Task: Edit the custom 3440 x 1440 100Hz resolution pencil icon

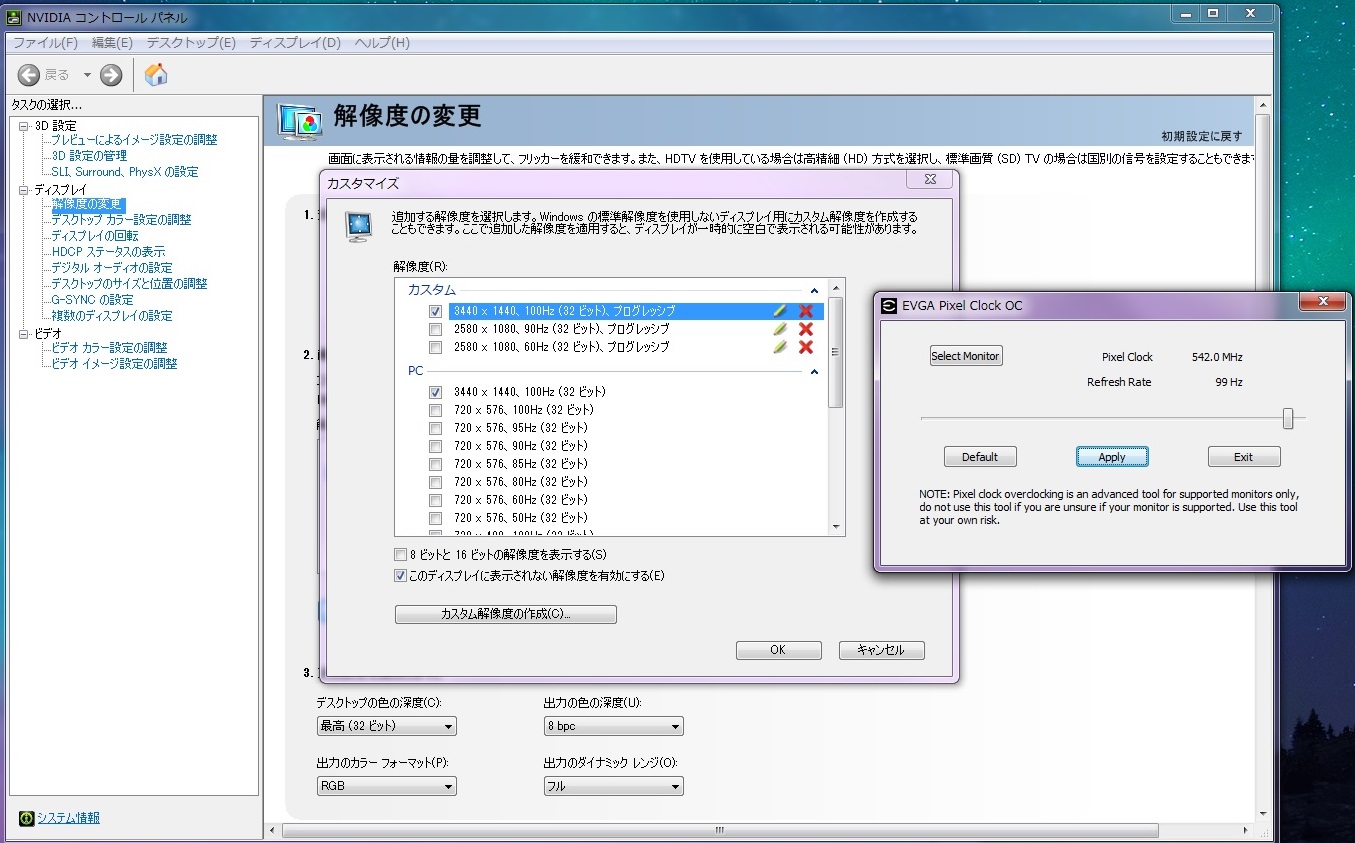Action: tap(780, 311)
